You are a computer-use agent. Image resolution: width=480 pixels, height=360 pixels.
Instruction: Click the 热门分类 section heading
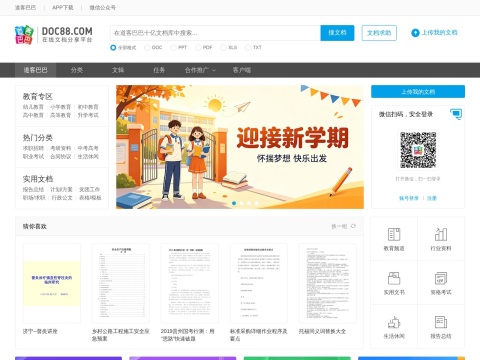[38, 138]
